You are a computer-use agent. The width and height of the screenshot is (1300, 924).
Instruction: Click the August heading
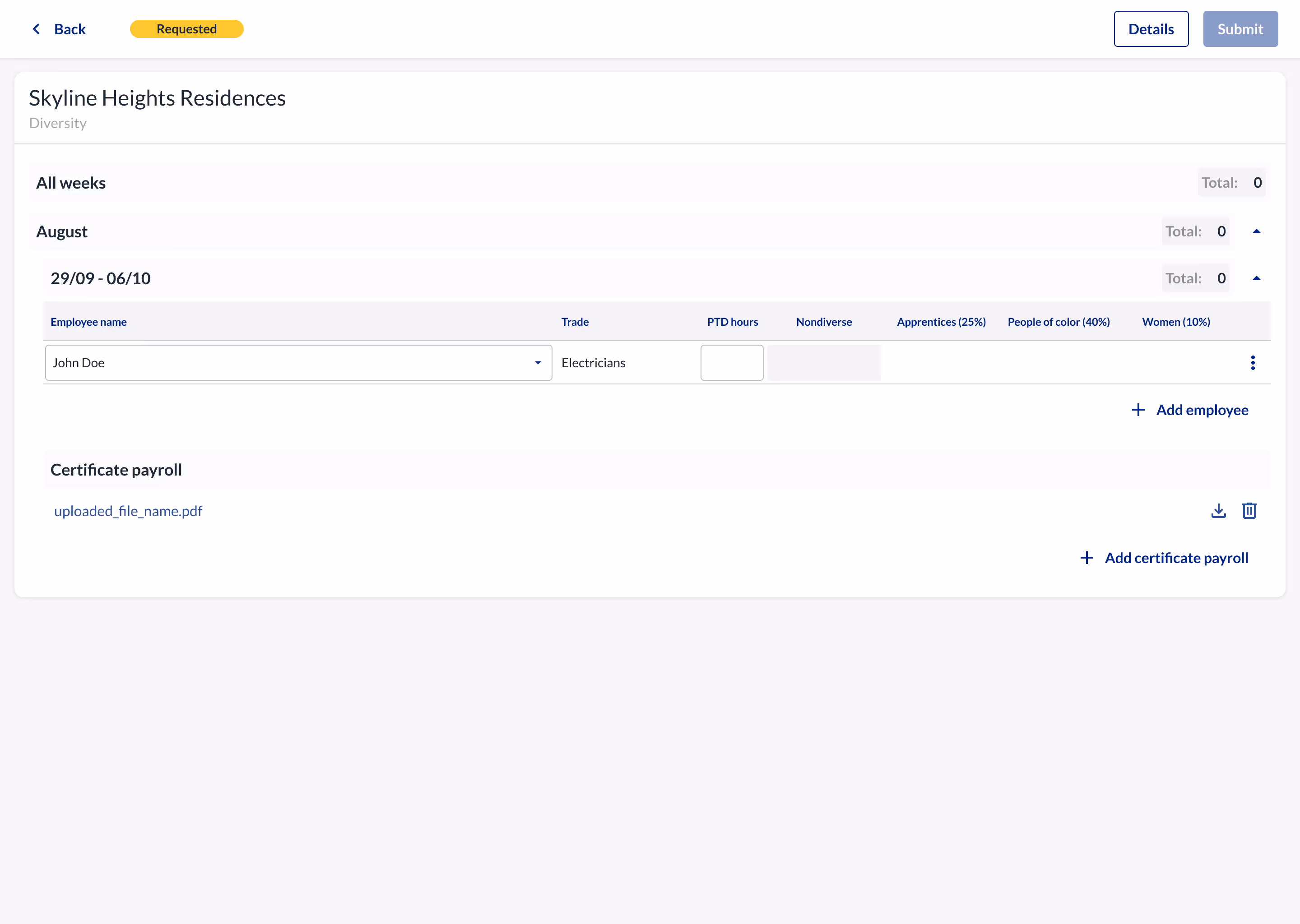pyautogui.click(x=62, y=231)
